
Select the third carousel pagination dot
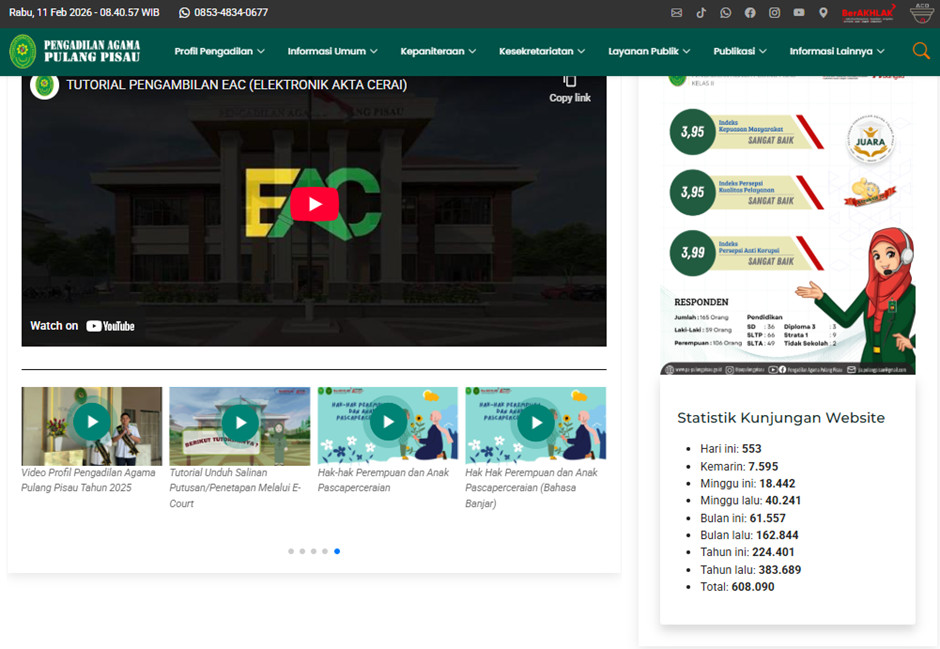[313, 551]
